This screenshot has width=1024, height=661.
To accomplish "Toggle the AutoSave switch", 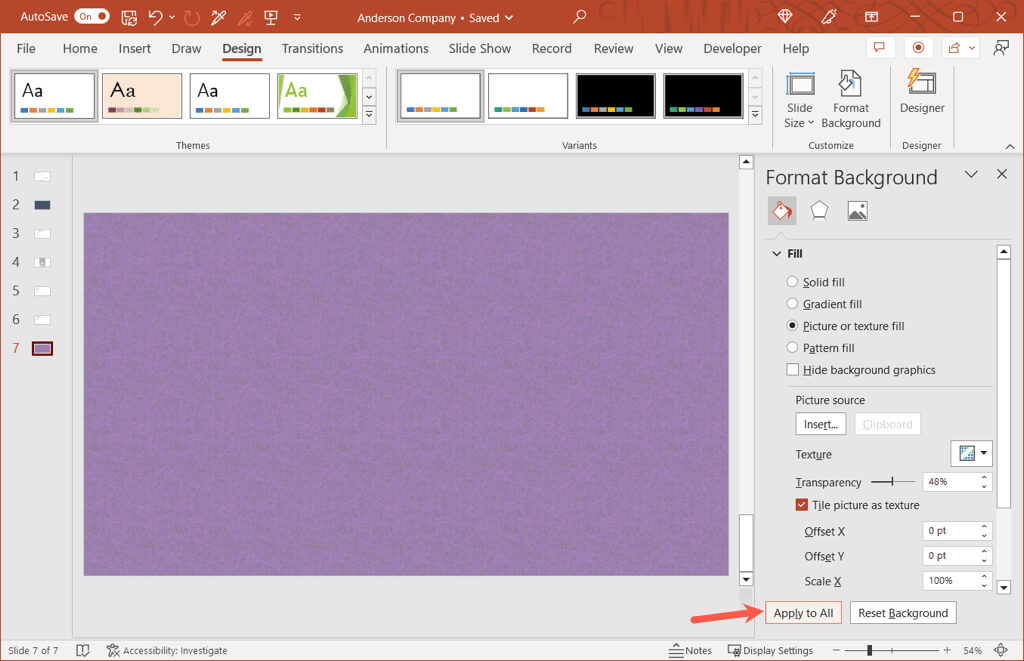I will tap(92, 17).
